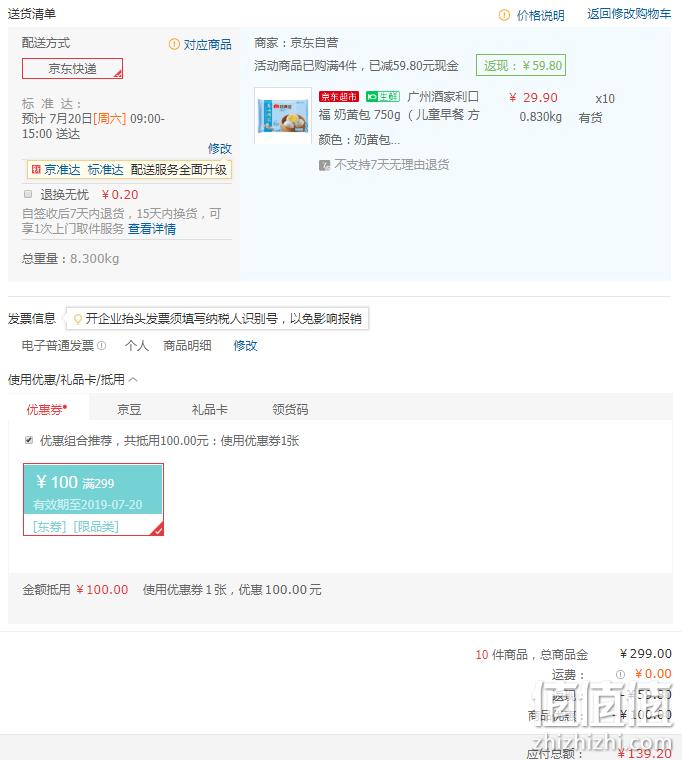Viewport: 682px width, 760px height.
Task: Click the info icon next to 对应商品
Action: (x=174, y=44)
